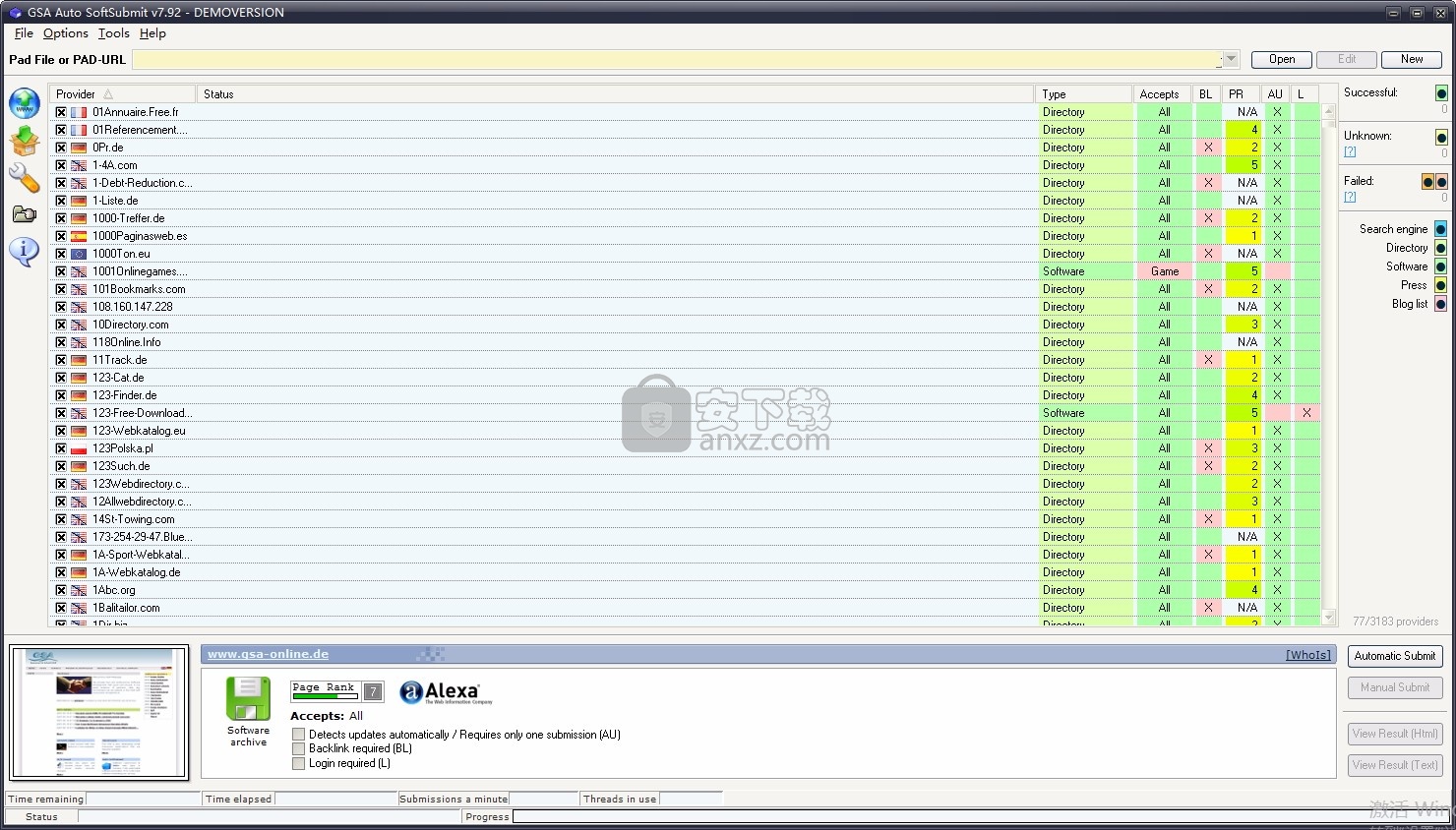The width and height of the screenshot is (1456, 830).
Task: Open the Pad File URL dropdown arrow
Action: click(1231, 60)
